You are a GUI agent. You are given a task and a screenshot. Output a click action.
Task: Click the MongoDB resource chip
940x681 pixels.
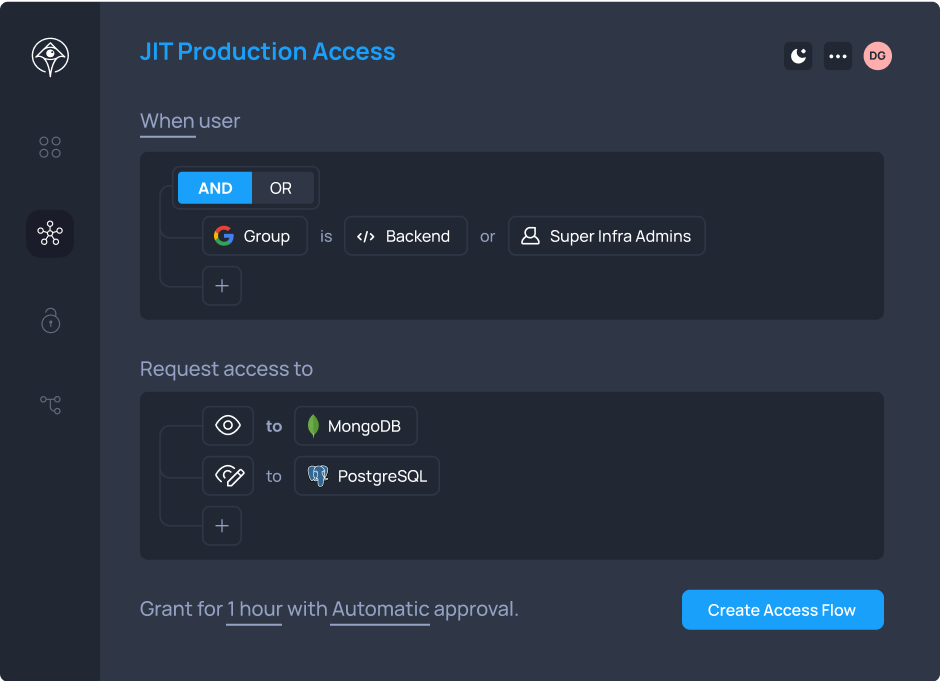[x=356, y=426]
